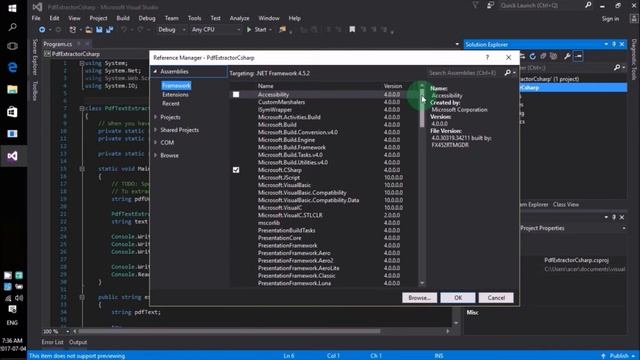Click the New Project toolbar icon
The height and width of the screenshot is (360, 640).
pos(73,29)
